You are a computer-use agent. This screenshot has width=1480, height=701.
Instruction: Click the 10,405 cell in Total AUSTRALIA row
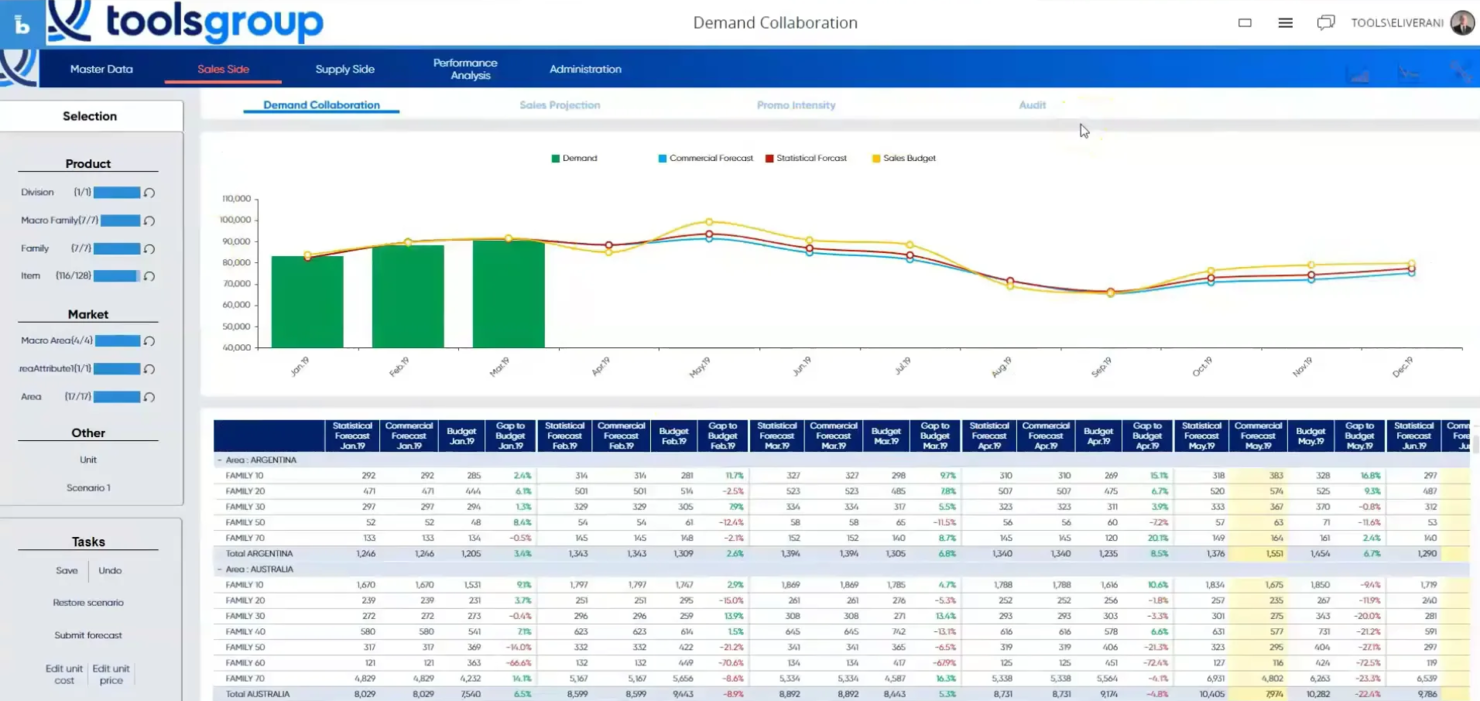click(x=1210, y=694)
